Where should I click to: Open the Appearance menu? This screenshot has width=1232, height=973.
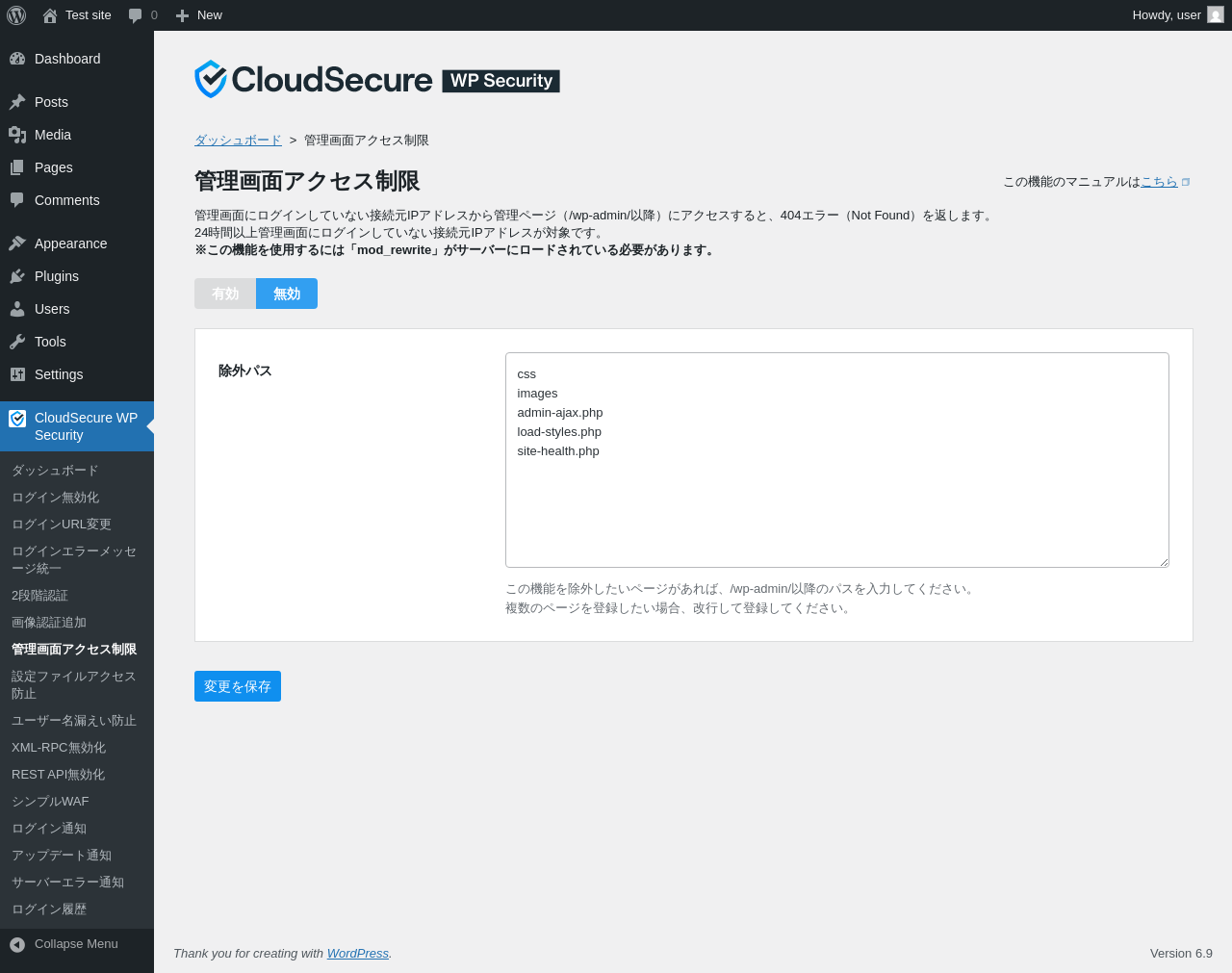[77, 243]
